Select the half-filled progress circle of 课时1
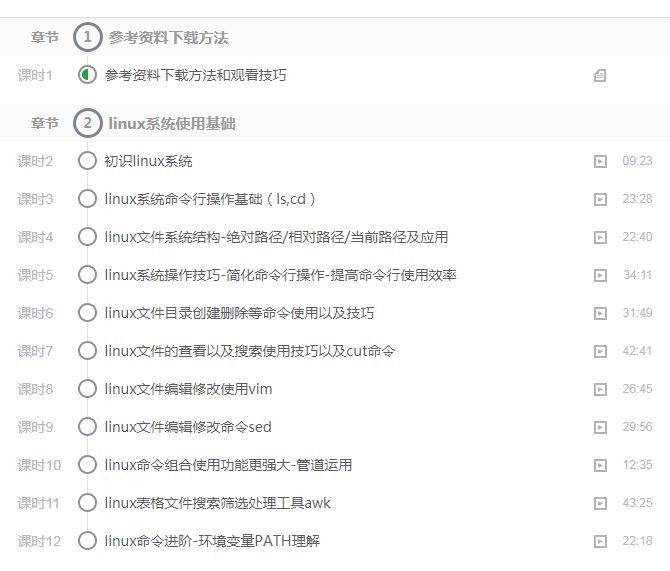The width and height of the screenshot is (670, 571). 87,75
